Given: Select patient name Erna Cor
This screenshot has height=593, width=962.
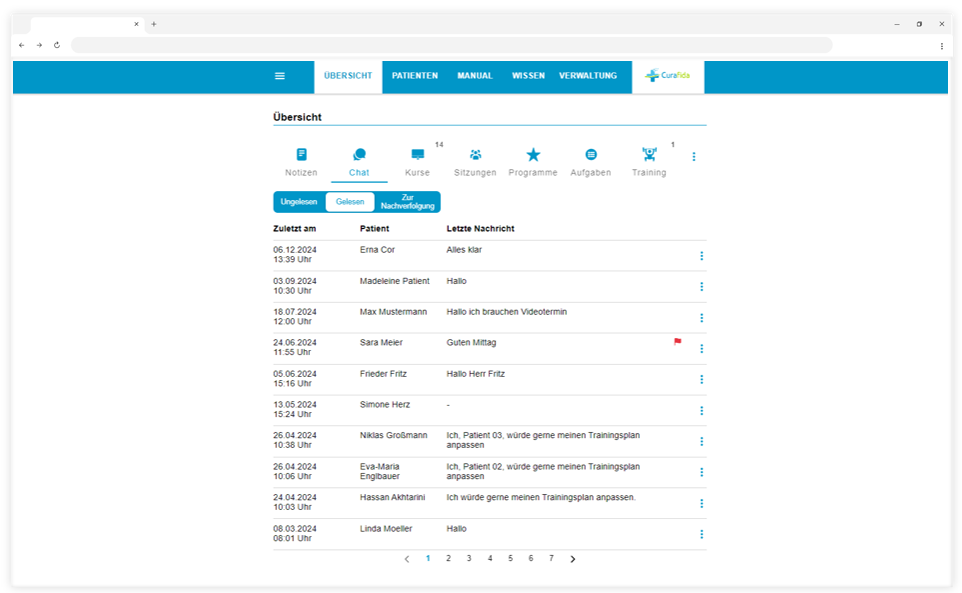Looking at the screenshot, I should (377, 250).
